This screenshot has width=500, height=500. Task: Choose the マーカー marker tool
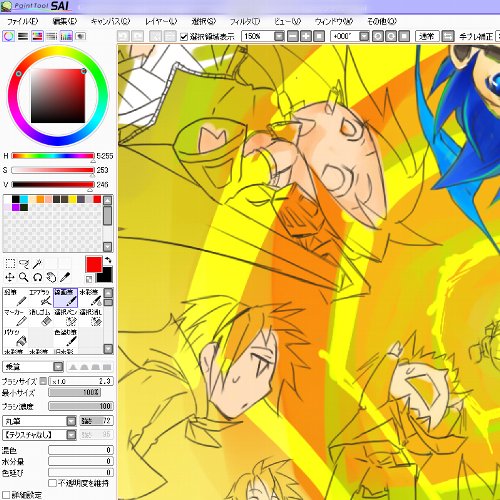point(15,317)
